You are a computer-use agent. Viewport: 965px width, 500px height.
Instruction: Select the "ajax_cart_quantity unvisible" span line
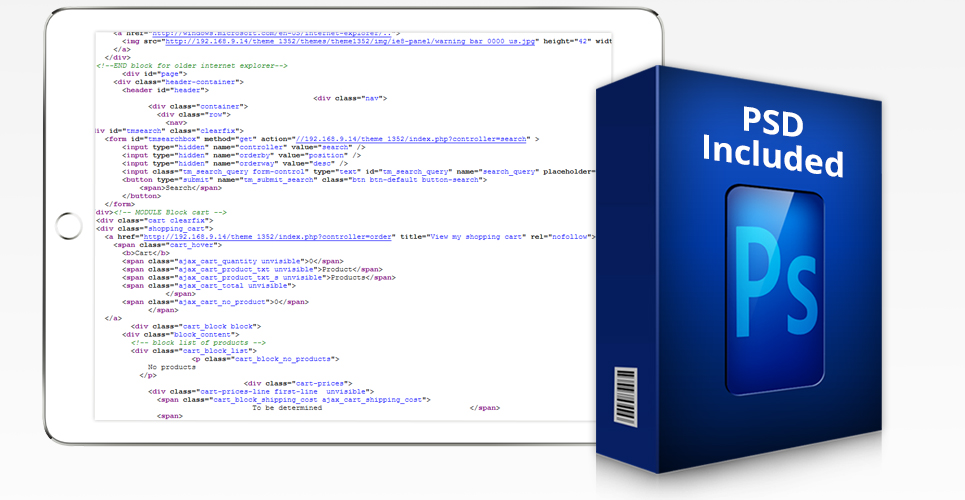click(x=233, y=261)
